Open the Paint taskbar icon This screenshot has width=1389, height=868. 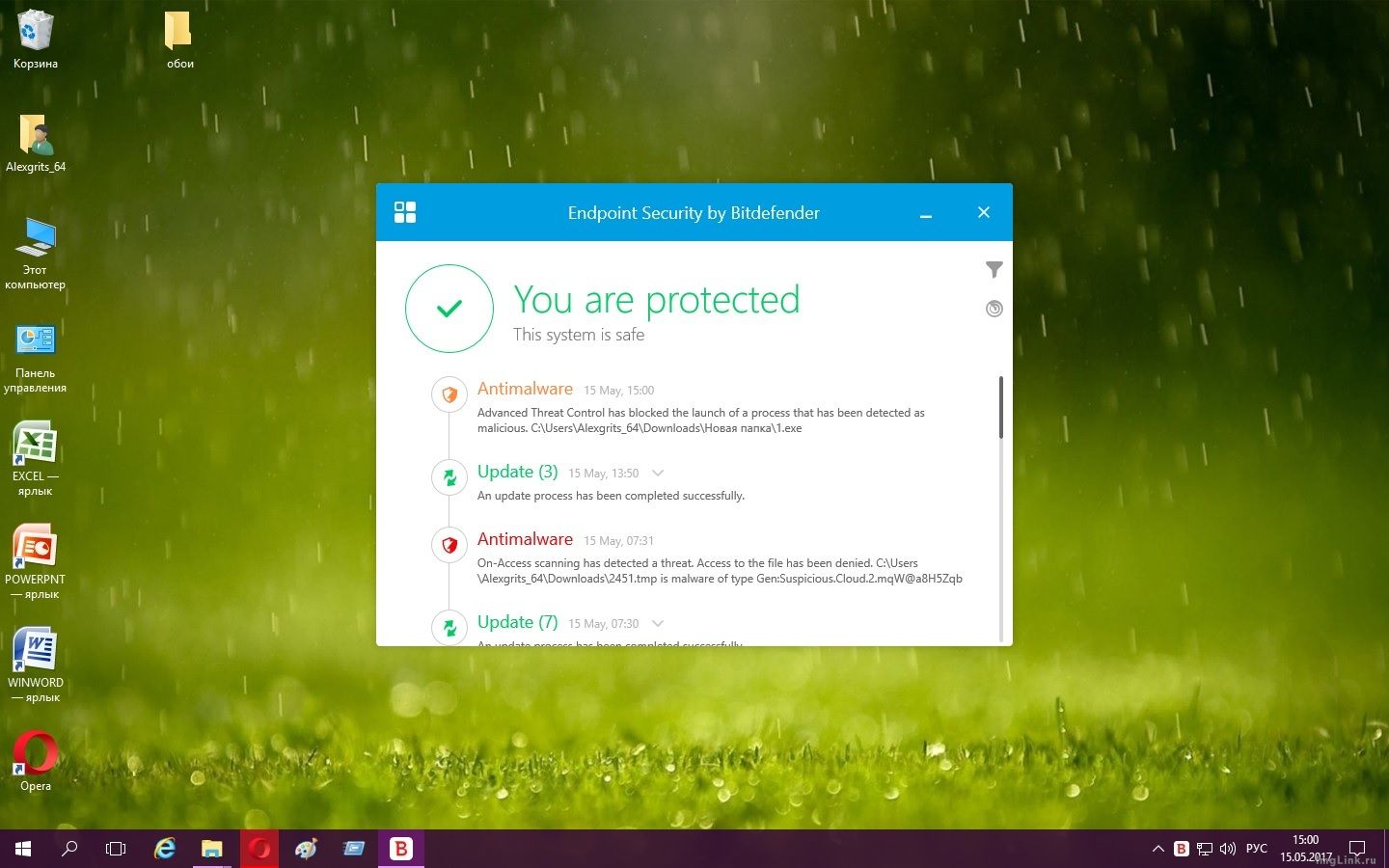tap(306, 849)
